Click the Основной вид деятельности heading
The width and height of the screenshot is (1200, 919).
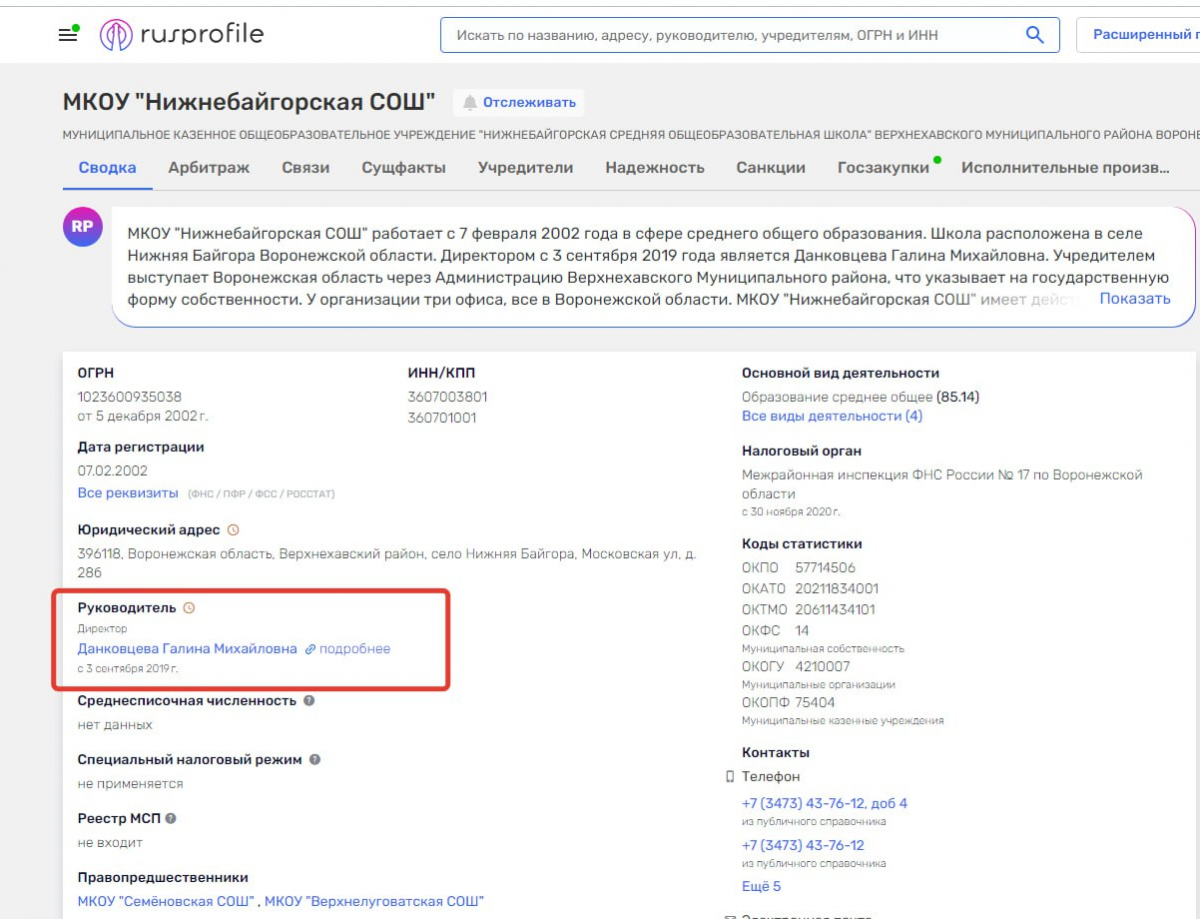coord(840,373)
